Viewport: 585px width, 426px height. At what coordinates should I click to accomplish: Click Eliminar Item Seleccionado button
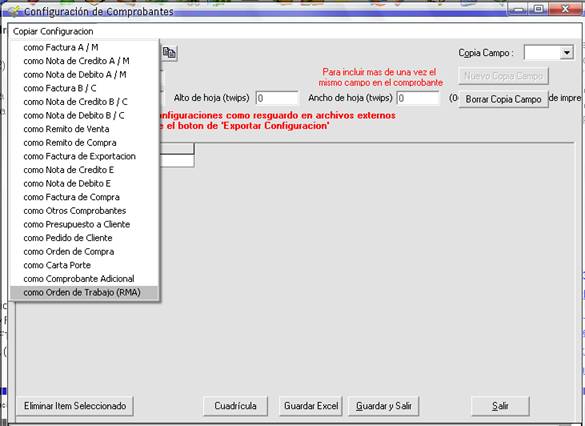75,406
